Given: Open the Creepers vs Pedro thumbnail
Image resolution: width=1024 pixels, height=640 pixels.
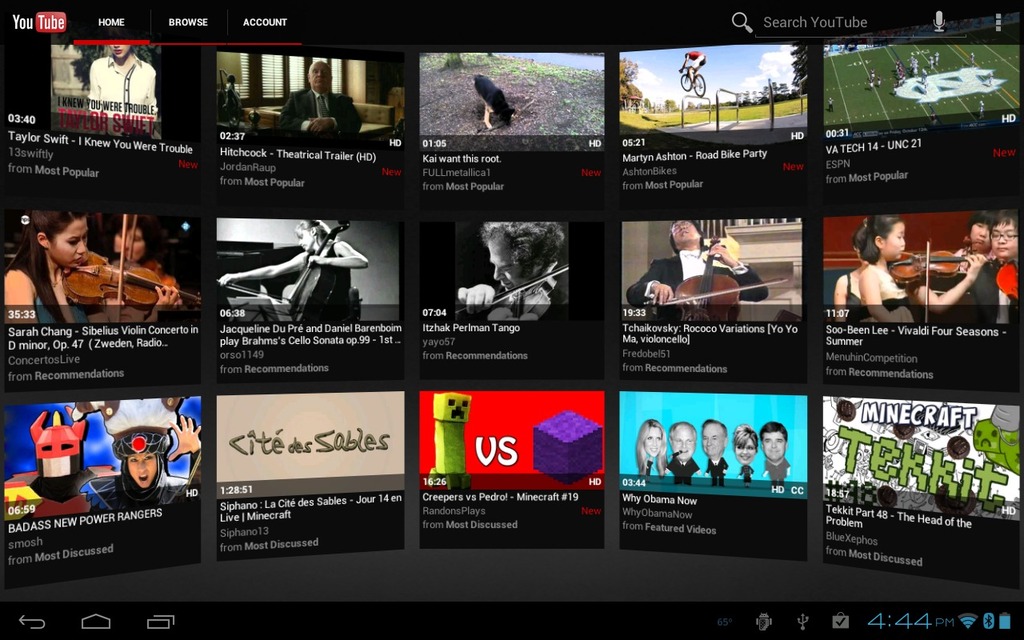Looking at the screenshot, I should [x=512, y=440].
